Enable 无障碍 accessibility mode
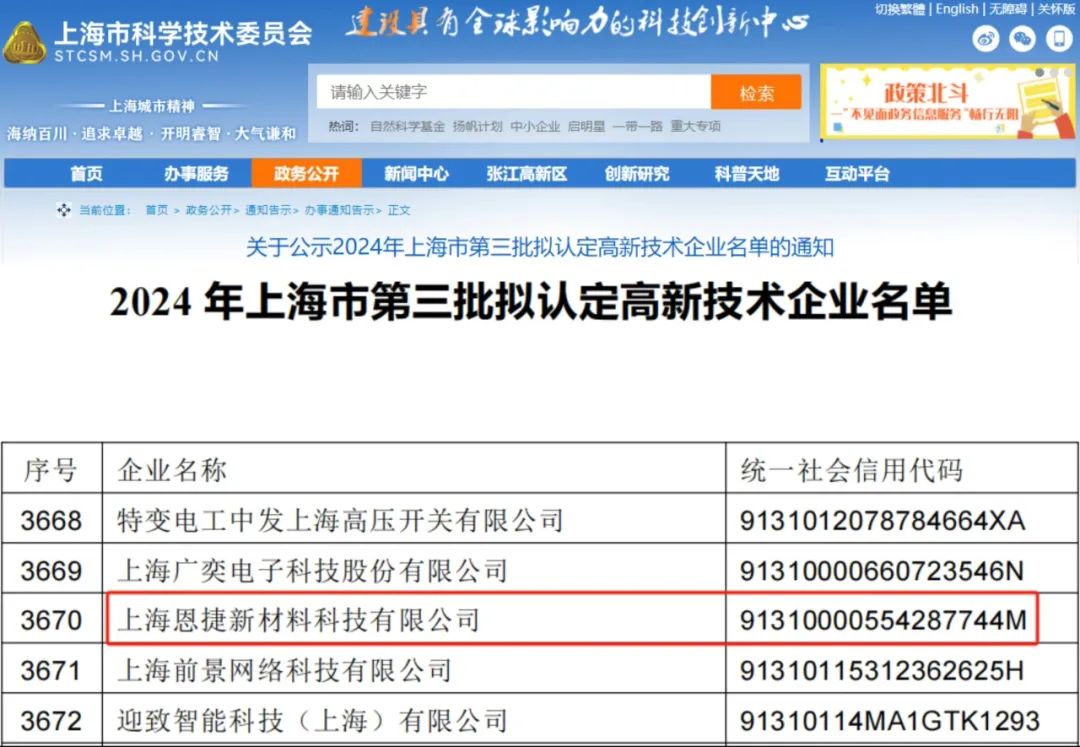The height and width of the screenshot is (747, 1080). tap(1008, 9)
